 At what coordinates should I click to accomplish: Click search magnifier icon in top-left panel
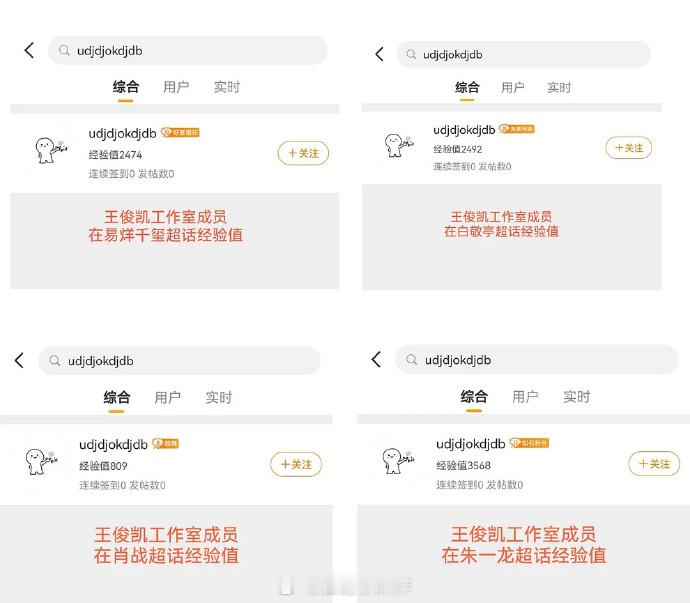(x=64, y=51)
